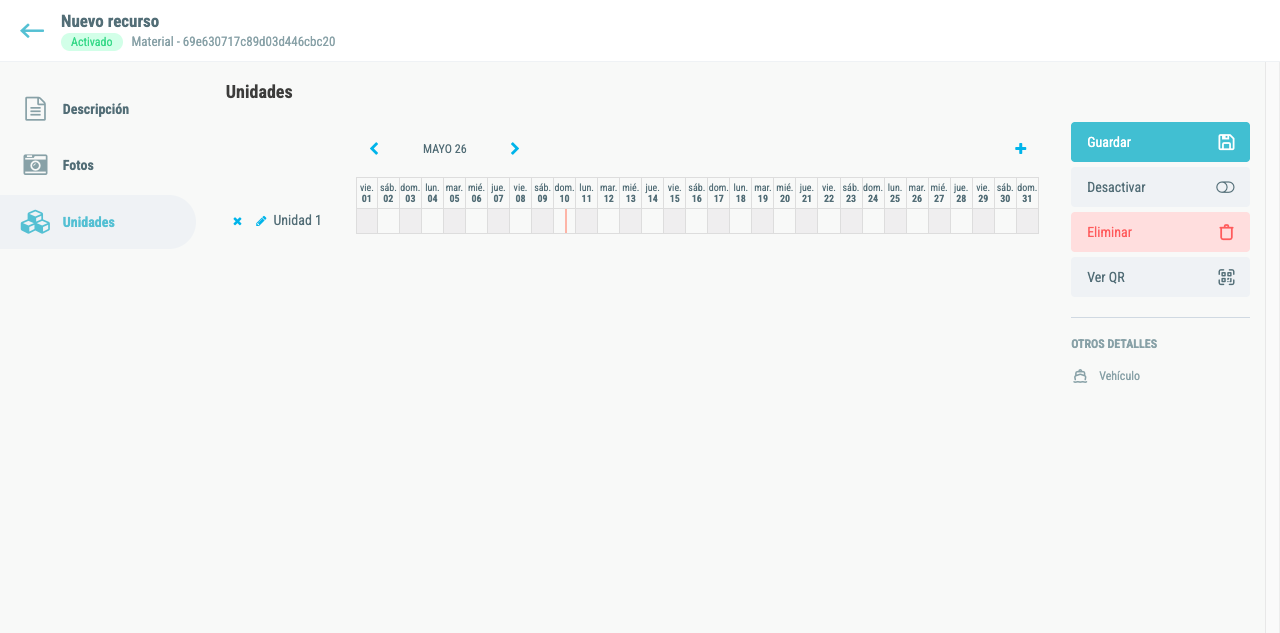Toggle the Desactivar switch
Screen dimensions: 1280x633
tap(1226, 187)
